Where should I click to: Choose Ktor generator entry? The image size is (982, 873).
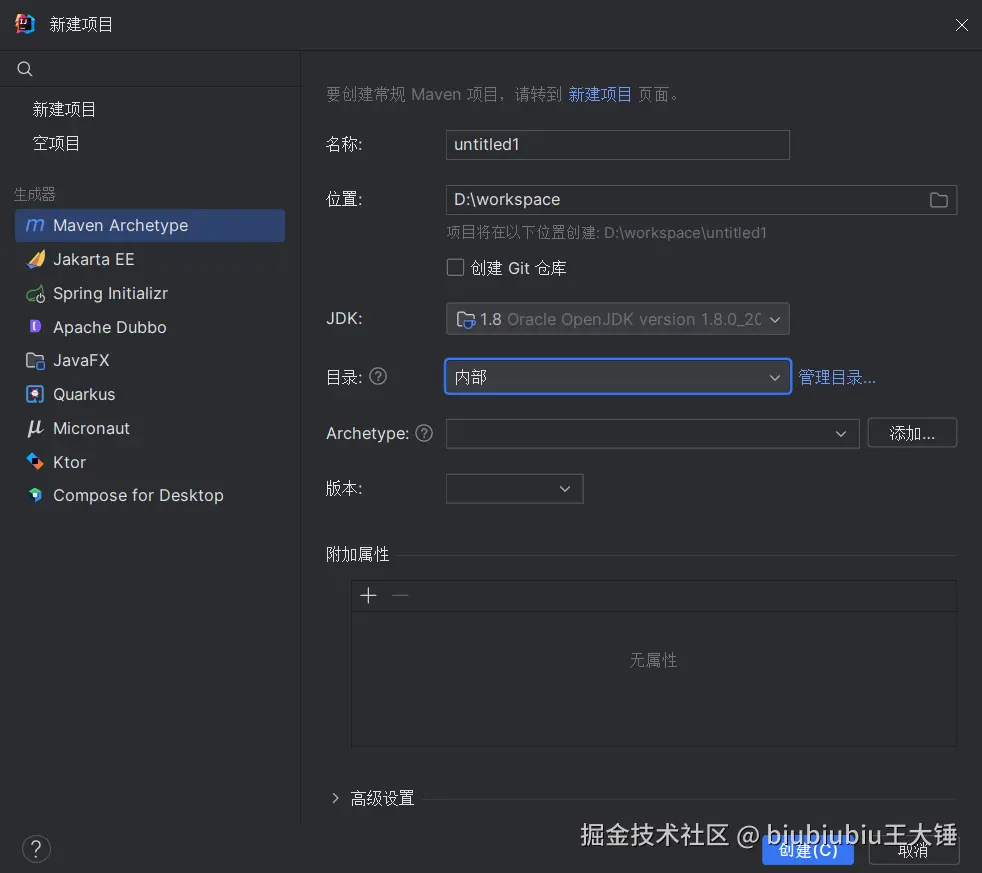[150, 462]
